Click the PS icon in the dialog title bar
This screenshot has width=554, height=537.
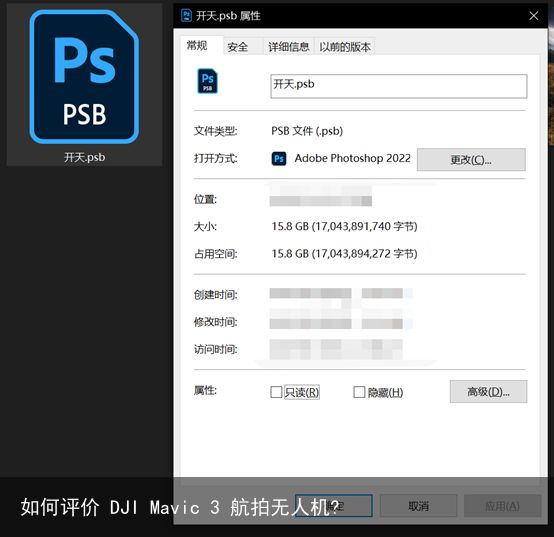click(186, 16)
